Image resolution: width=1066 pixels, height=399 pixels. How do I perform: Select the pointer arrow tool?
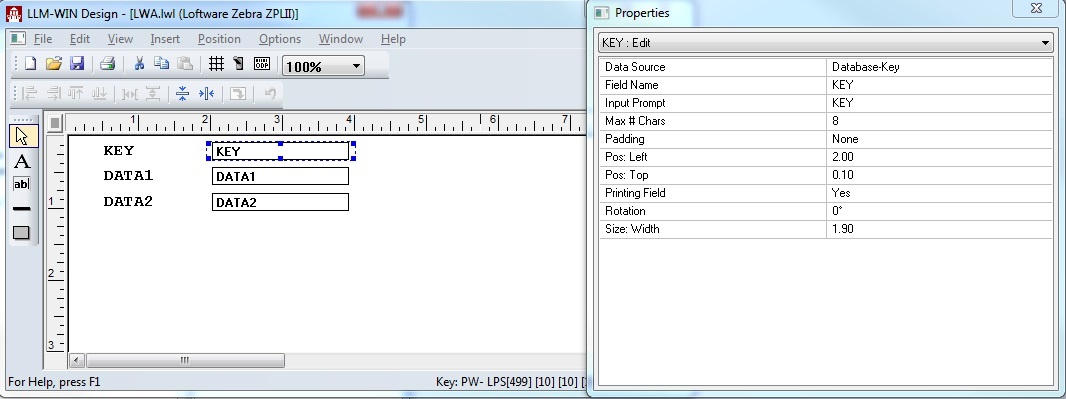[x=22, y=136]
